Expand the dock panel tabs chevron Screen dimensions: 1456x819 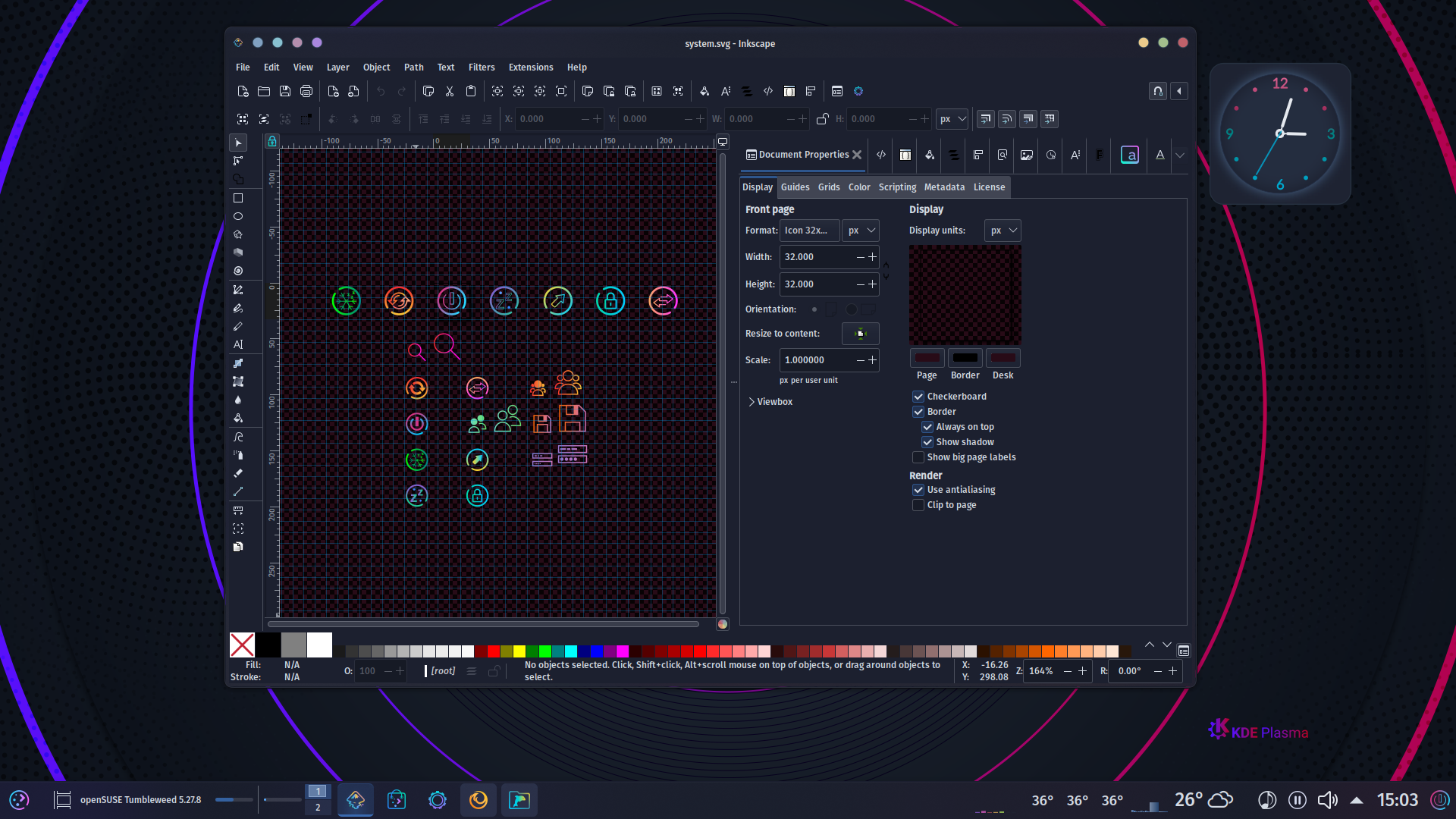1180,155
